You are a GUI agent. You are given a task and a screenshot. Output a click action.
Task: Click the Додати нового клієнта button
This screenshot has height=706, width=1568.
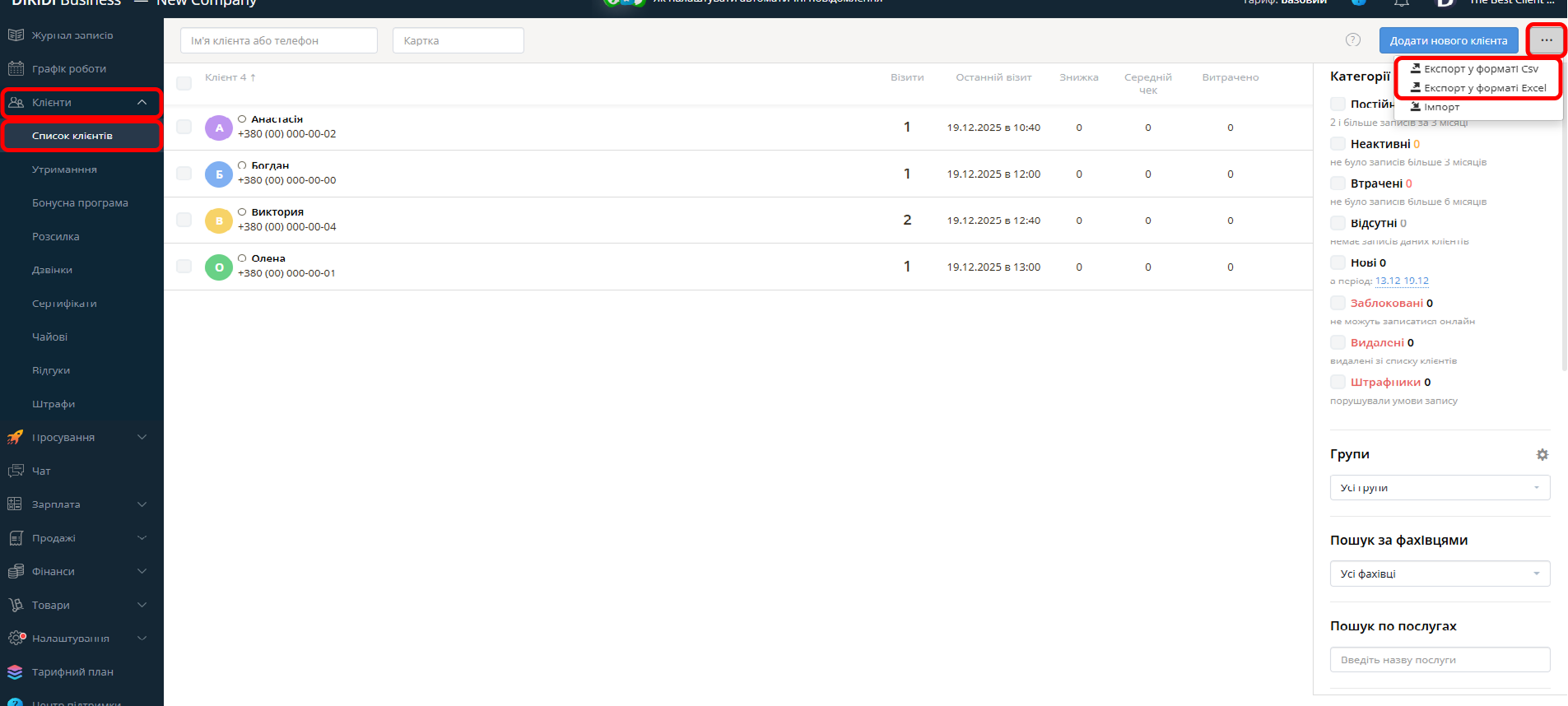(1448, 40)
